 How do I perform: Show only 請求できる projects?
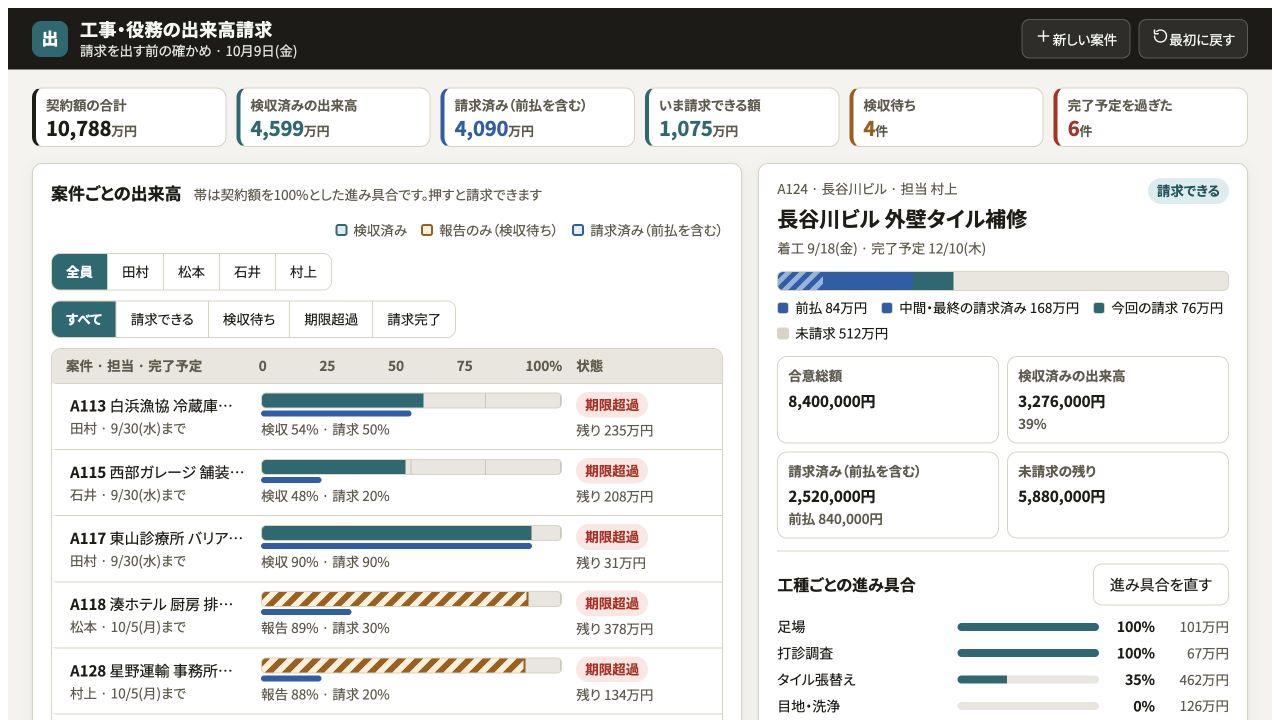click(162, 320)
